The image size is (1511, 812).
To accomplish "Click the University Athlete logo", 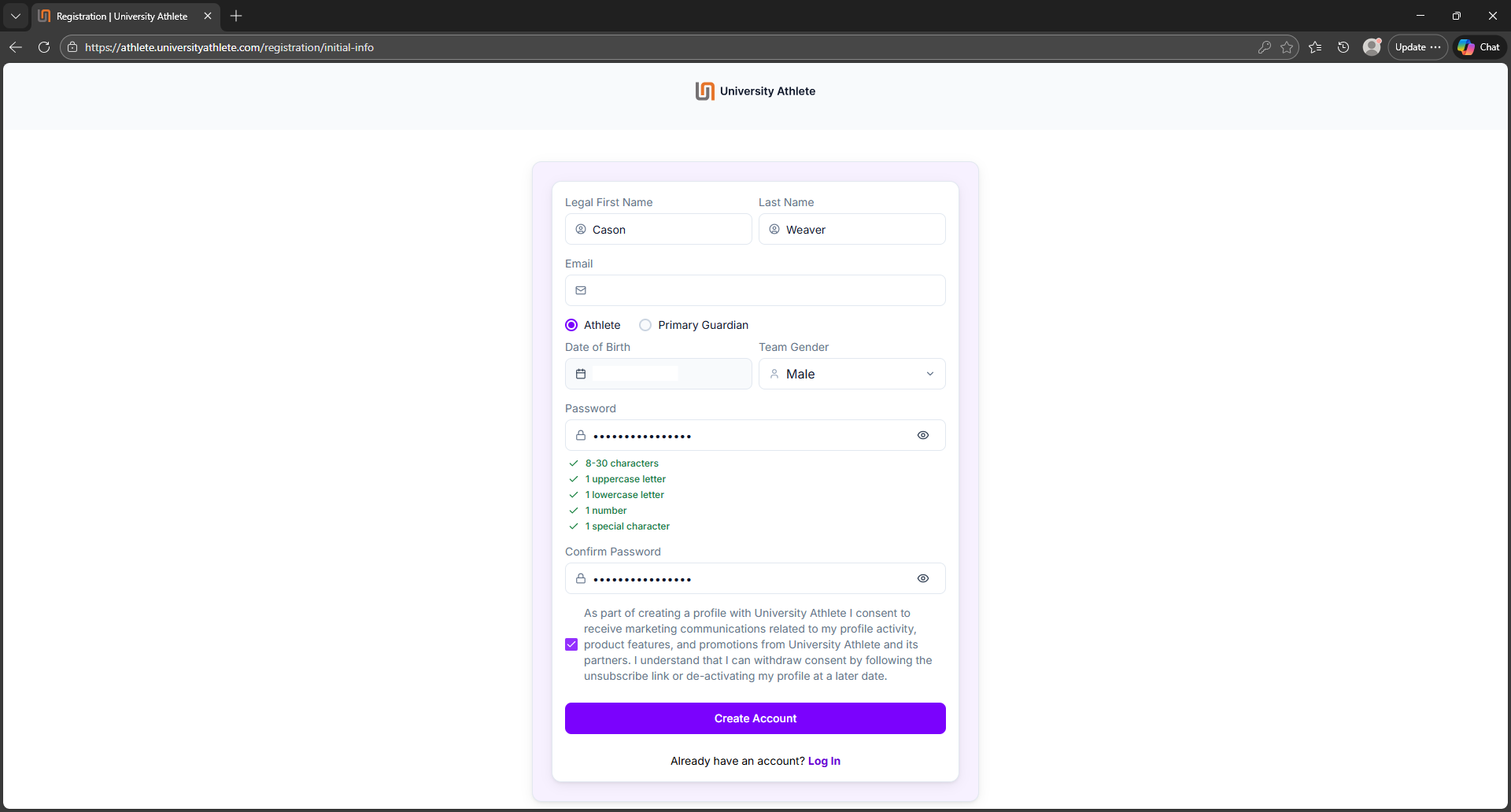I will click(755, 91).
